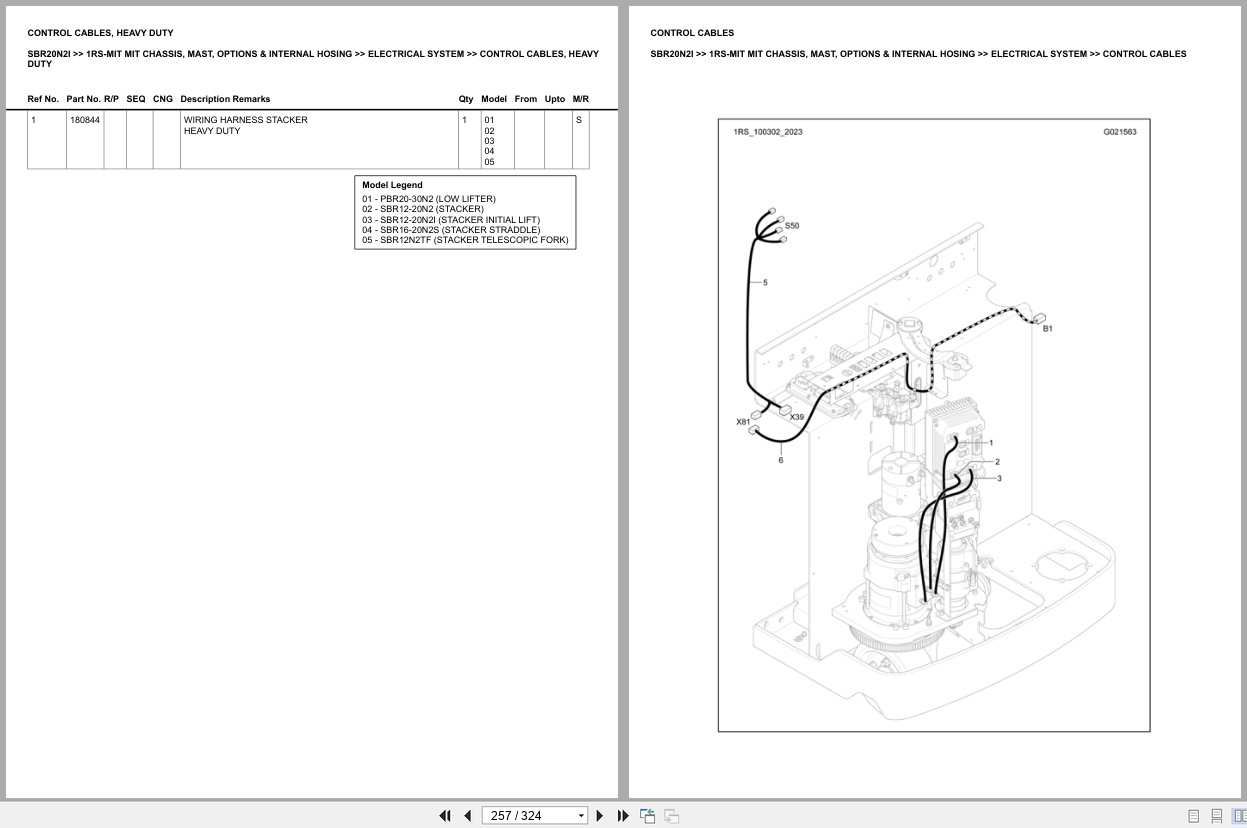Viewport: 1247px width, 828px height.
Task: Switch to two-page facing layout
Action: point(1240,816)
